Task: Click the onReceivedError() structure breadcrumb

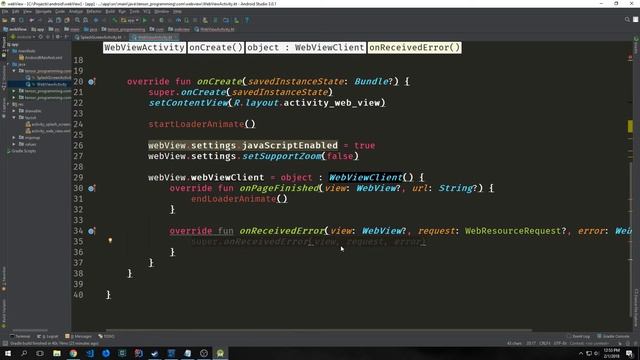Action: point(414,47)
